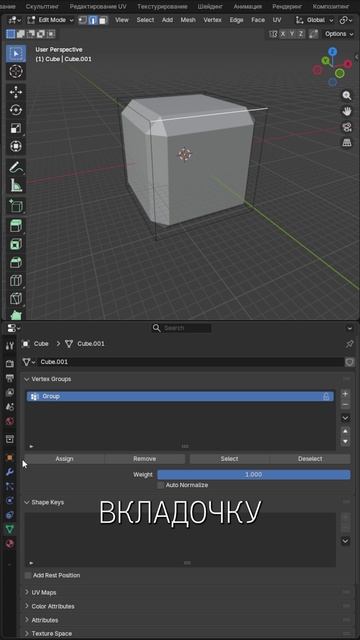Enable face select mode
Viewport: 360px width, 640px height.
(102, 20)
